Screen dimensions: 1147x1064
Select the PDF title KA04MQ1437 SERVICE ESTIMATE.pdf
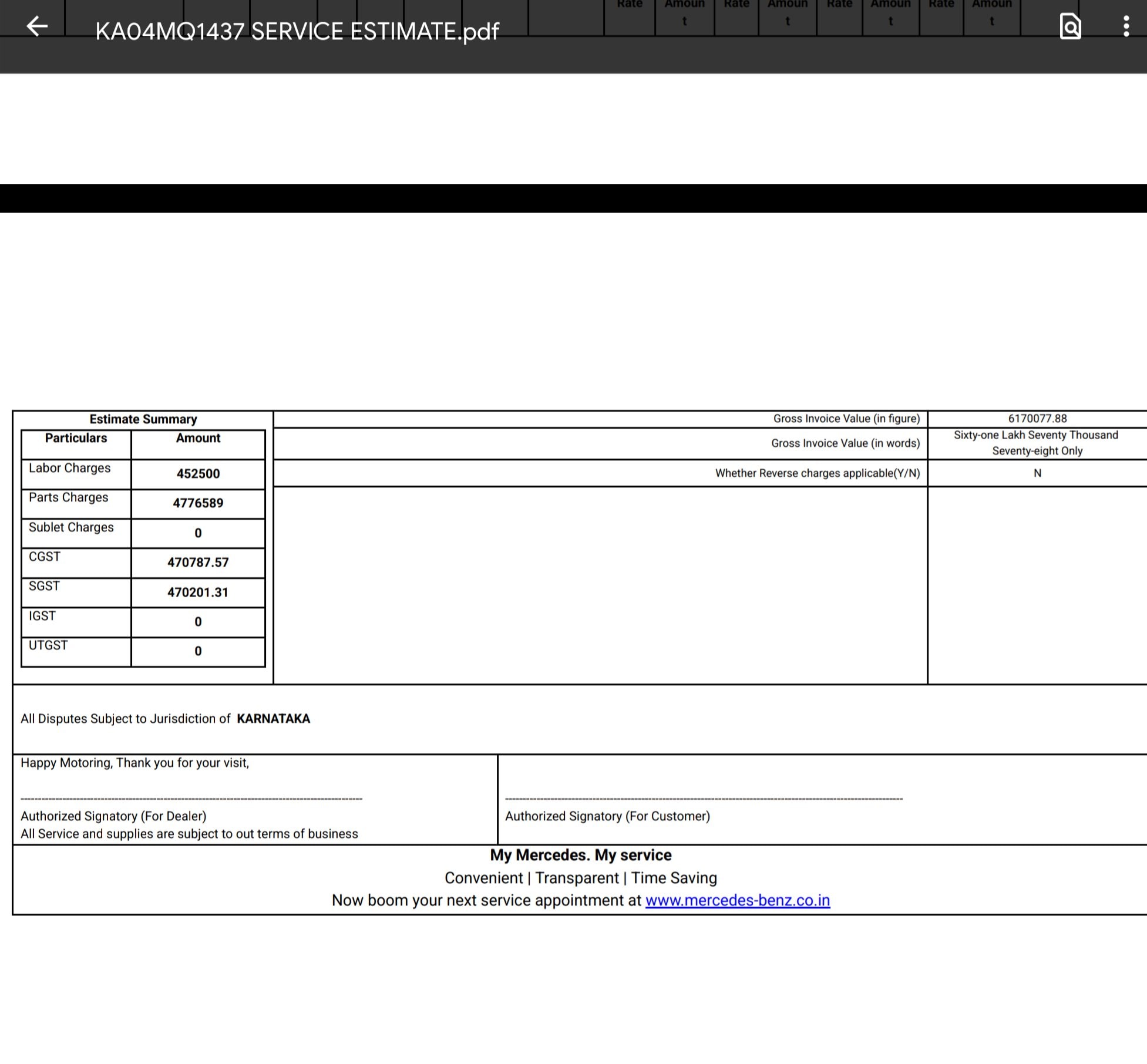tap(297, 31)
